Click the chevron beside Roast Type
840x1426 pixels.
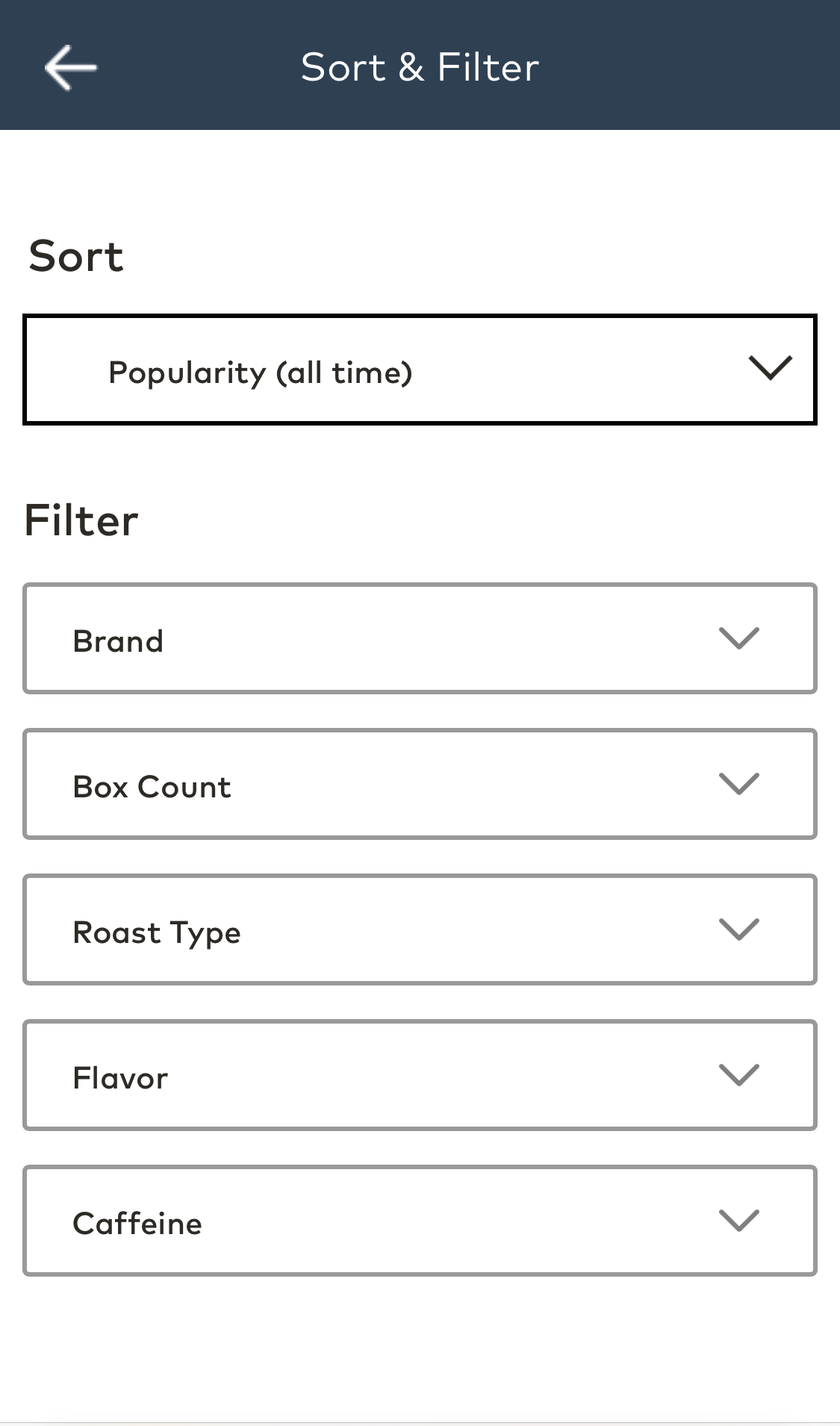point(738,930)
